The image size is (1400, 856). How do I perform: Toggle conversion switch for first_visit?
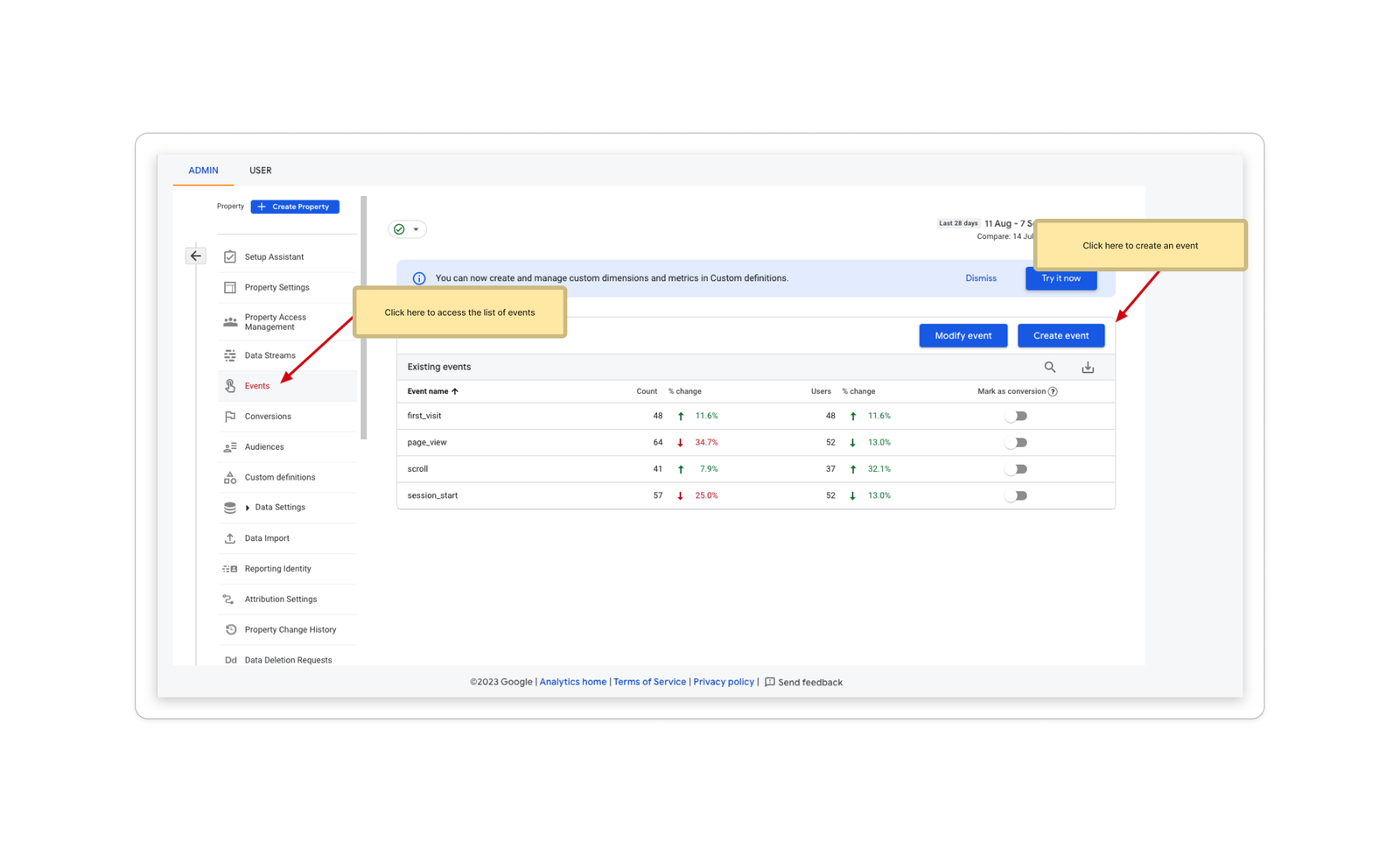[1016, 417]
